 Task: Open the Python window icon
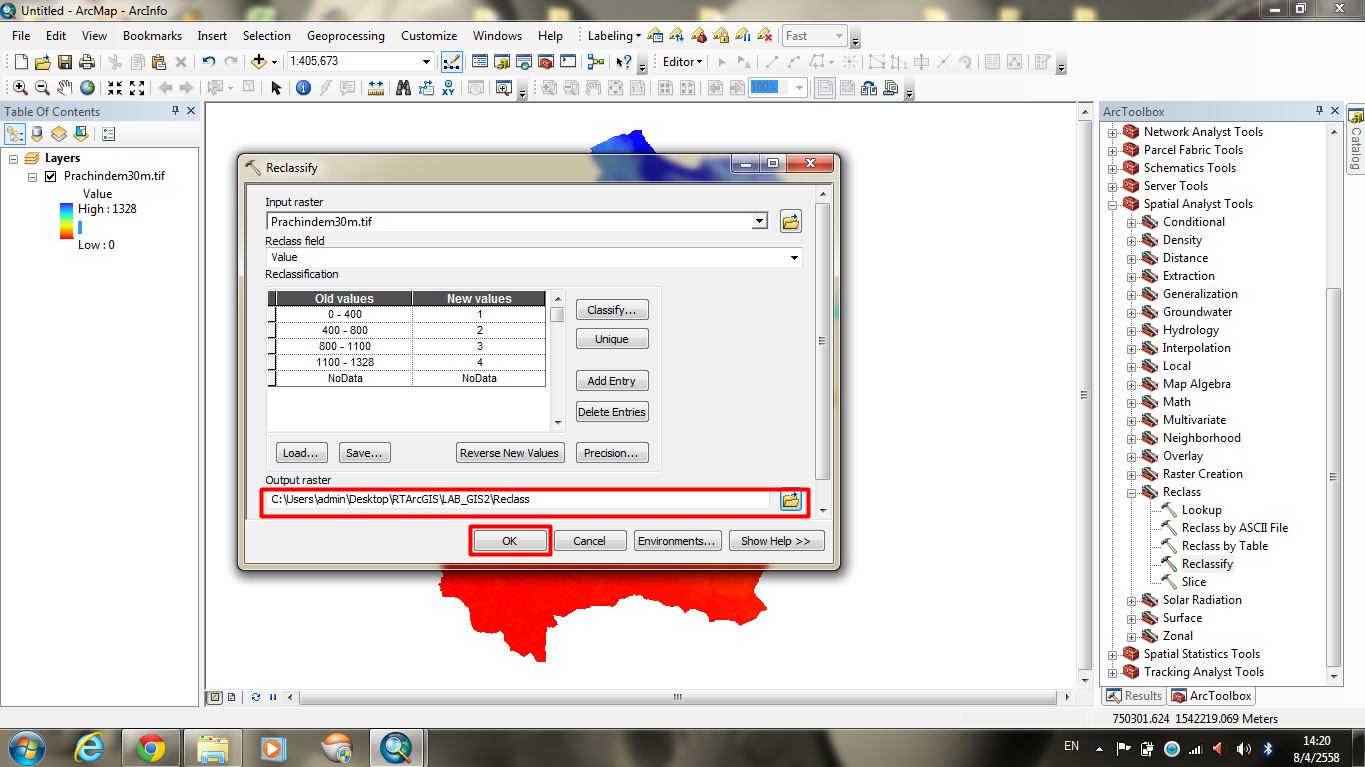point(568,62)
